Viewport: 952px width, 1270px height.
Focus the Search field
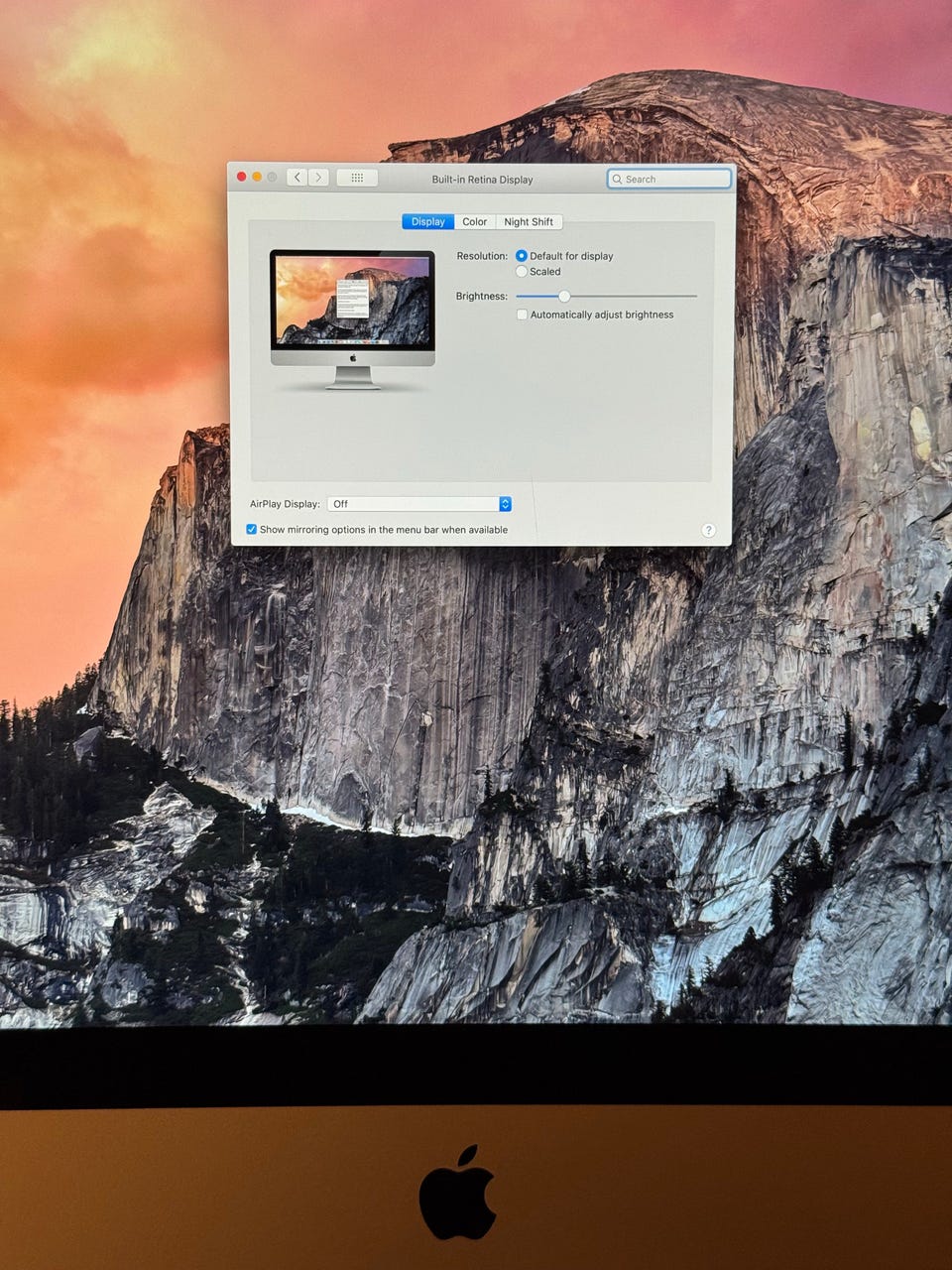(669, 179)
